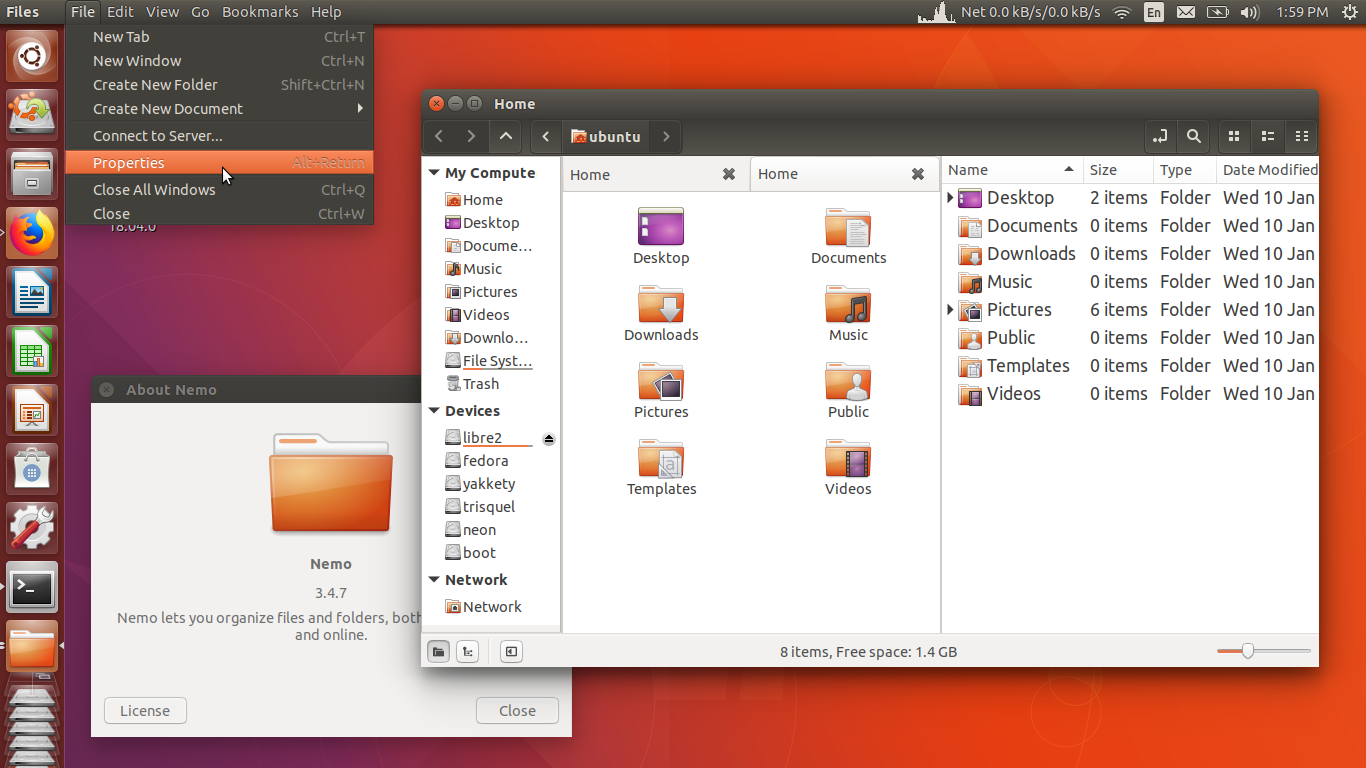The width and height of the screenshot is (1366, 768).
Task: Sort by the Name column header
Action: point(1012,170)
